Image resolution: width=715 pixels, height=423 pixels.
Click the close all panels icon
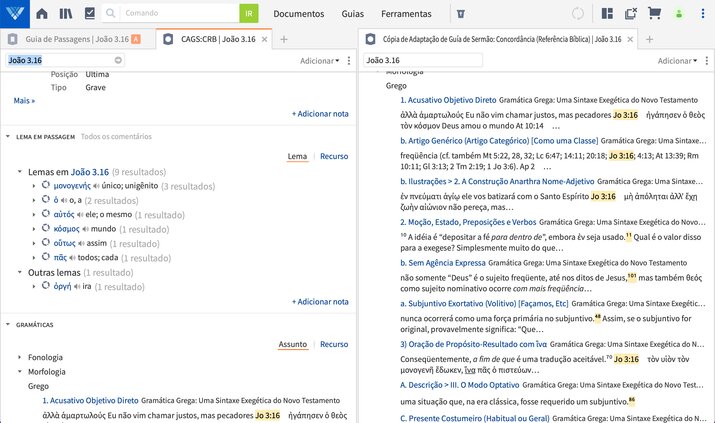point(631,14)
